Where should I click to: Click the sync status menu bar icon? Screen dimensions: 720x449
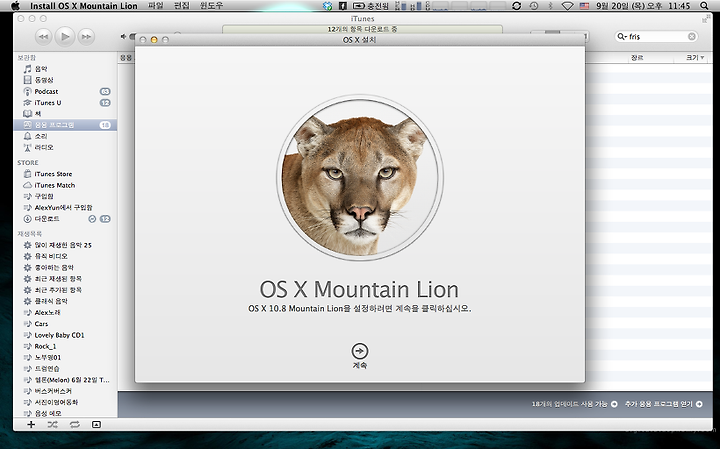[517, 6]
